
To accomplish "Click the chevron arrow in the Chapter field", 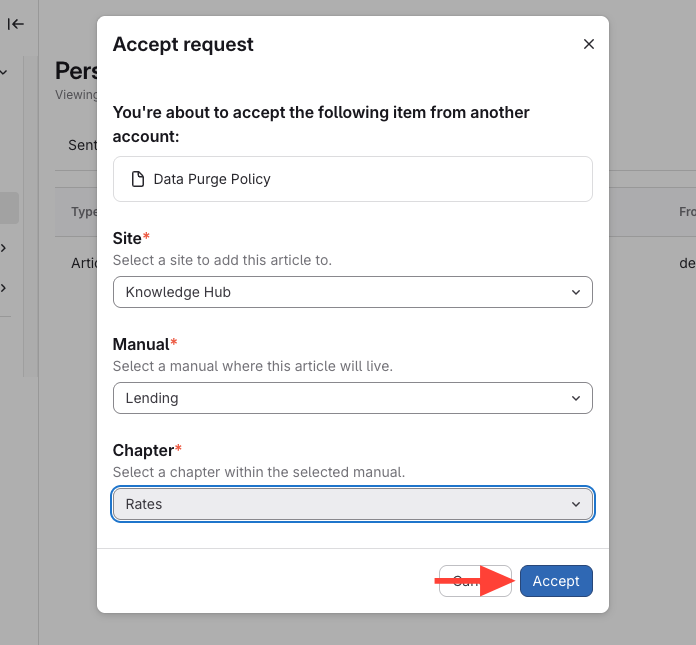I will [x=576, y=504].
